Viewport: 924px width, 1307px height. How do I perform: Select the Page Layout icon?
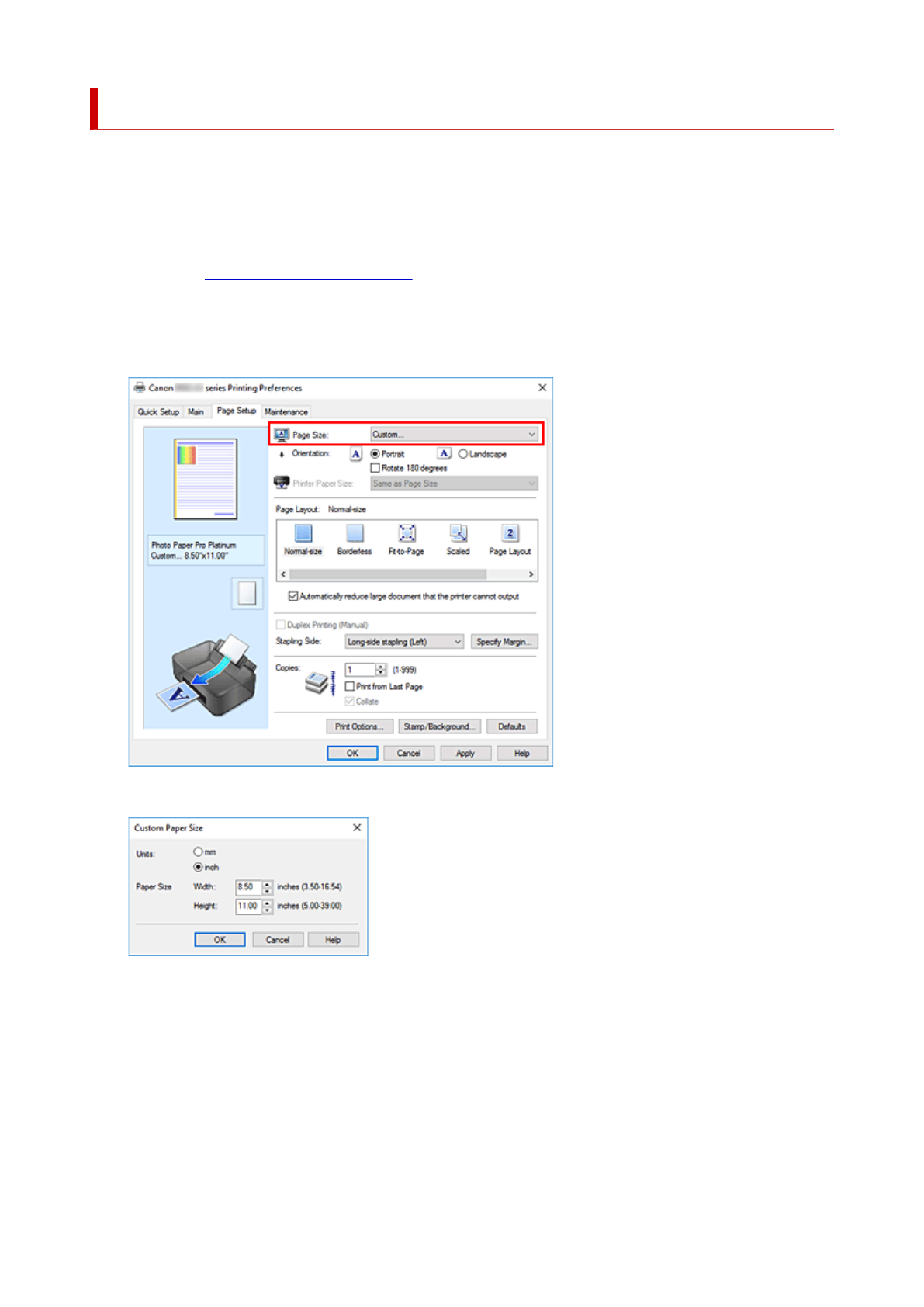click(x=510, y=533)
